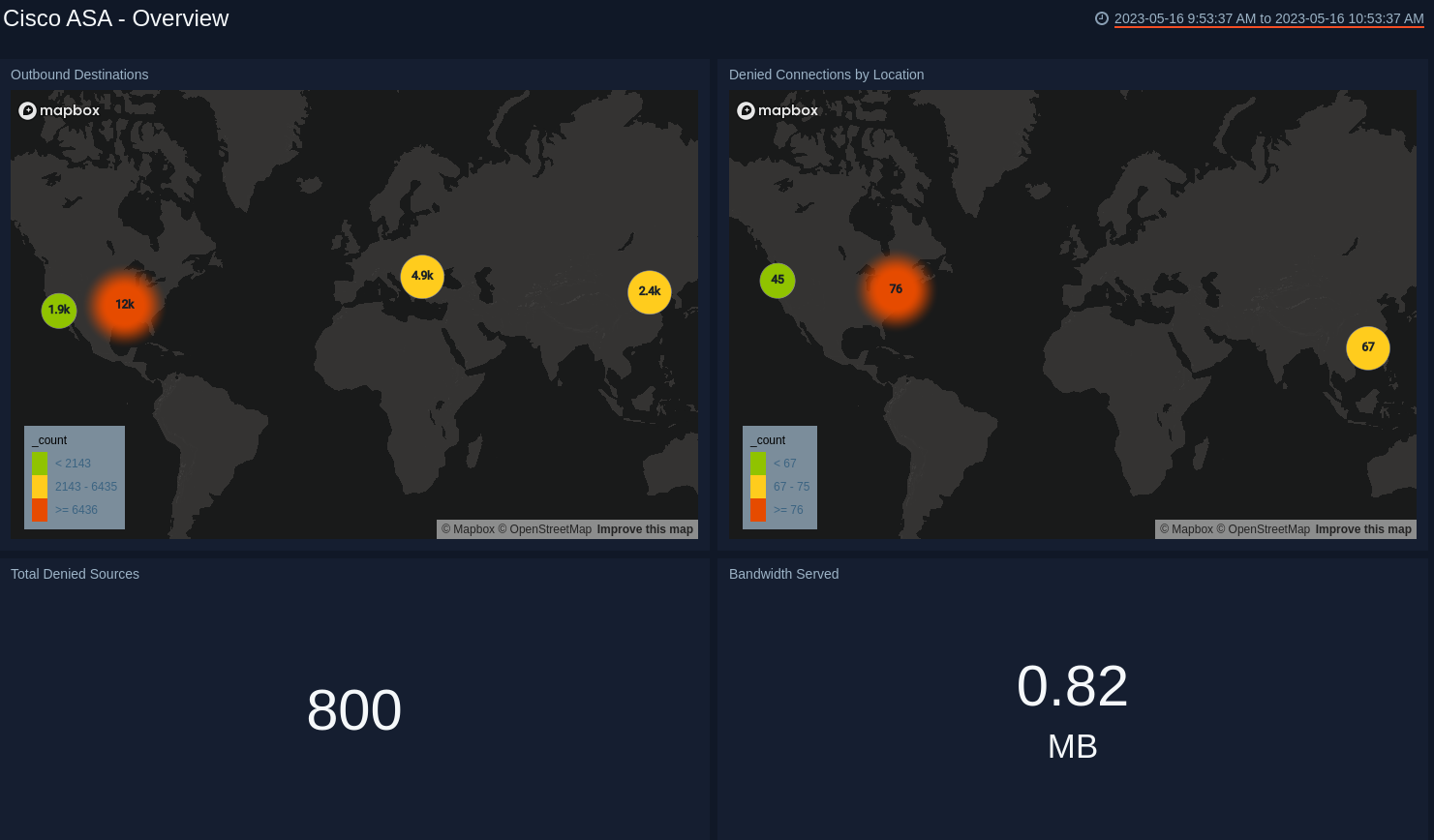Open the dashboard time range selector
1434x840 pixels.
pyautogui.click(x=1268, y=17)
